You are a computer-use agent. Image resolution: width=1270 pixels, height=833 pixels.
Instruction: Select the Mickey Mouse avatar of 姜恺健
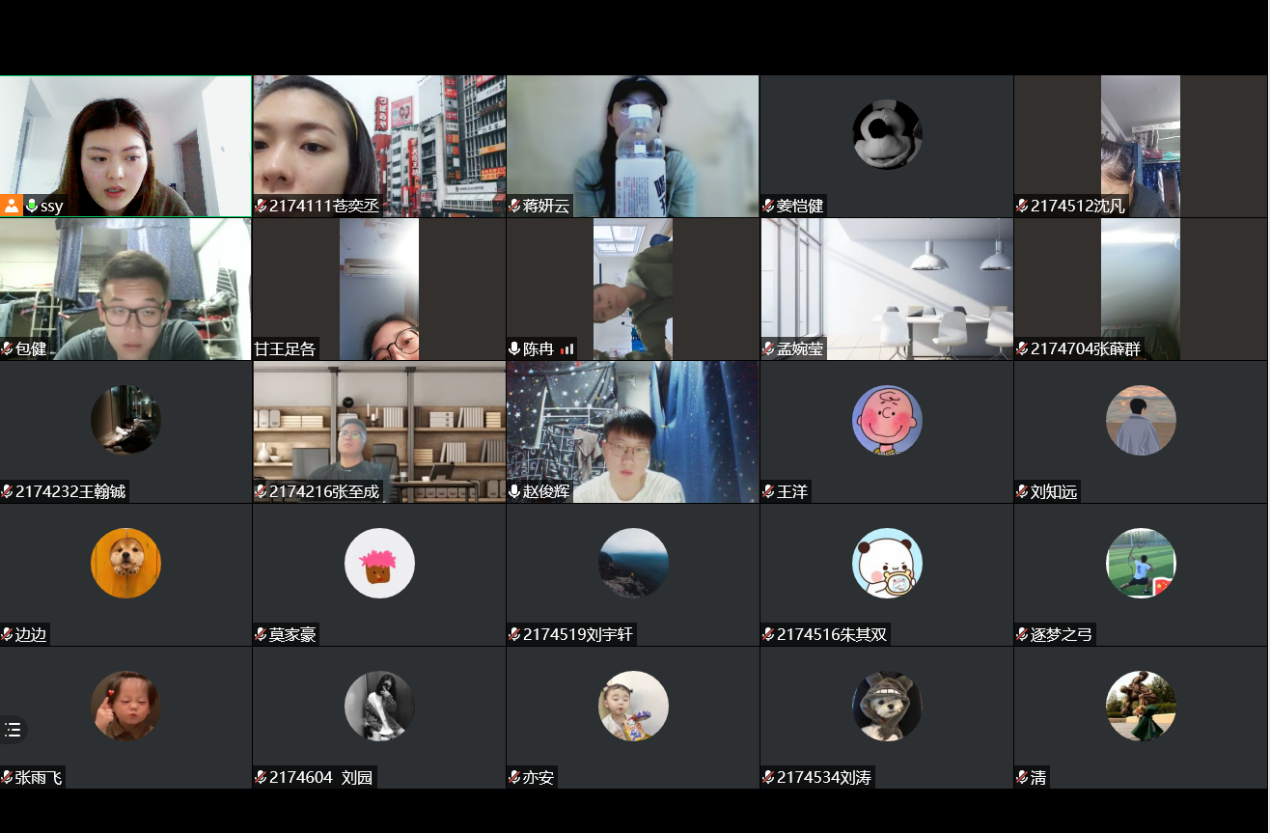pos(887,134)
